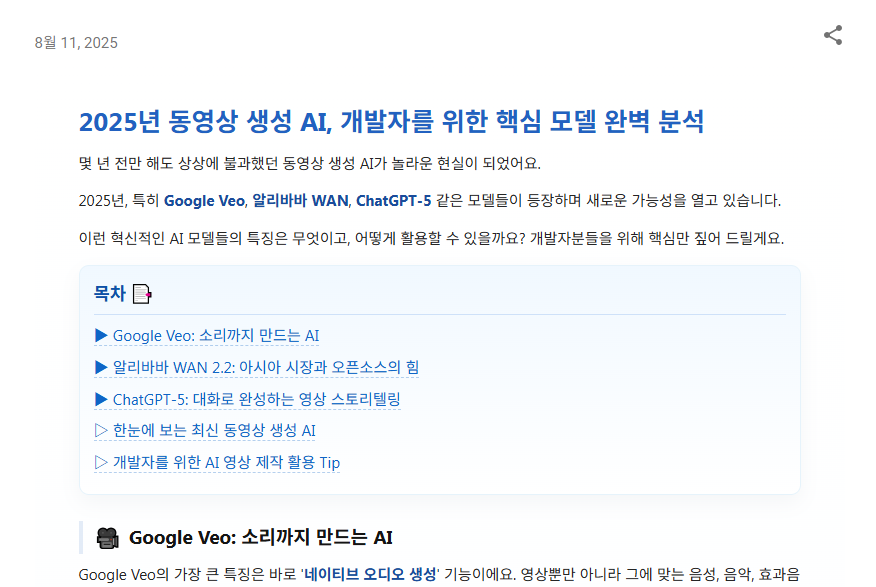Click the bold '네이티브 오디오 생성' text
876x587 pixels.
pos(371,574)
